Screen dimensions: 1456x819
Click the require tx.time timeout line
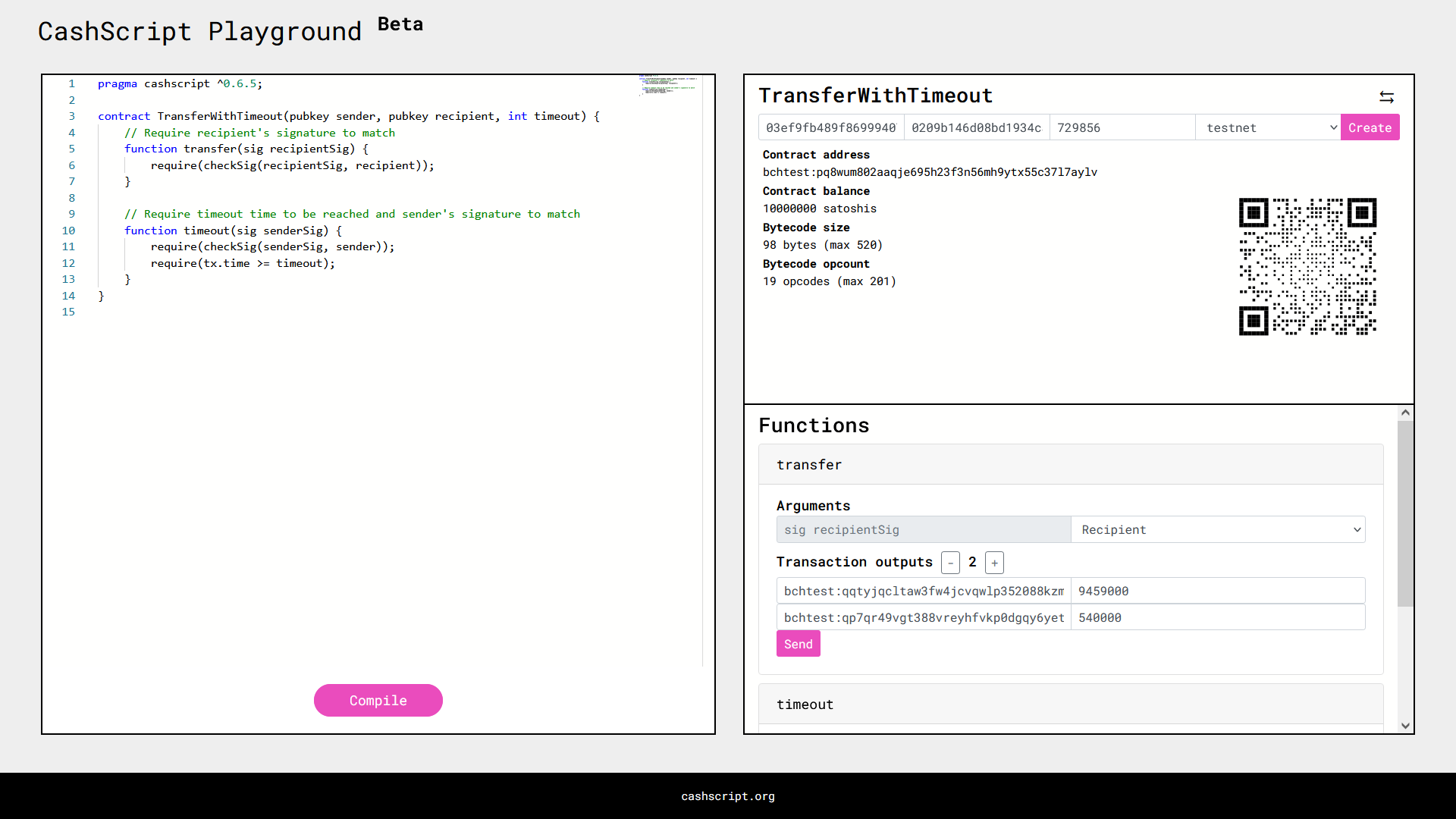pos(243,263)
